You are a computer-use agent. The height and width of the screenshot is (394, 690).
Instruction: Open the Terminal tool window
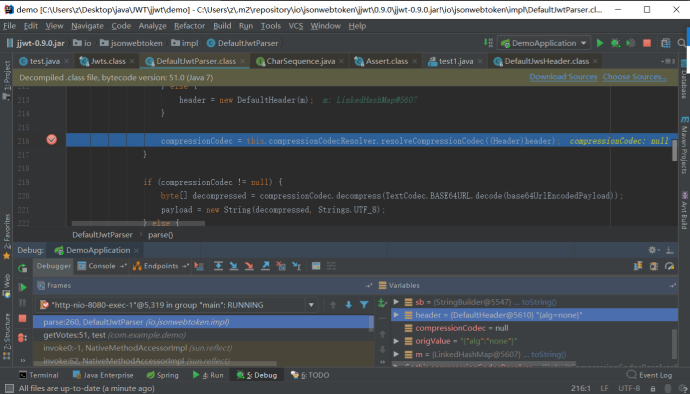pos(39,375)
